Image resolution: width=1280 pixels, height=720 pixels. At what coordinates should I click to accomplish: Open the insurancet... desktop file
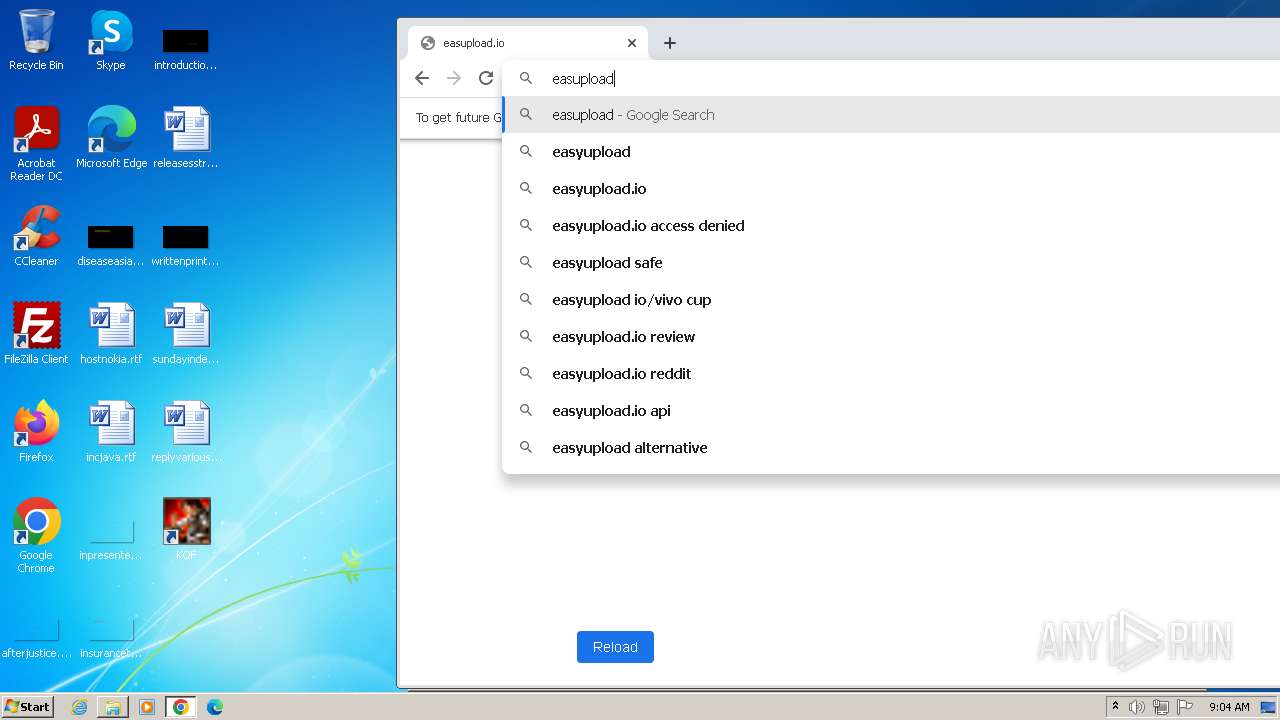click(x=111, y=638)
